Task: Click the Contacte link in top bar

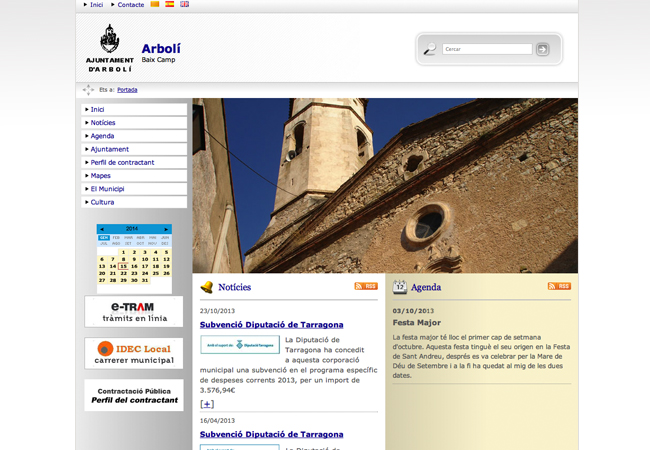Action: (x=130, y=5)
